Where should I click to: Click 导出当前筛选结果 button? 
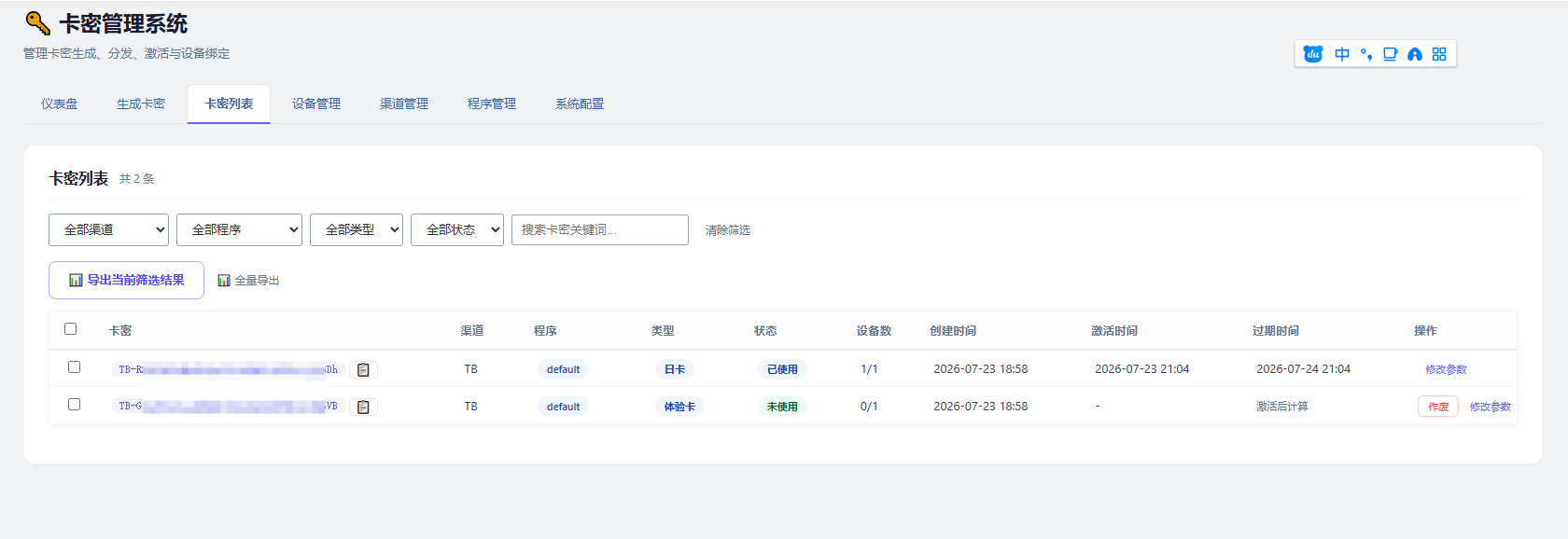(x=126, y=280)
